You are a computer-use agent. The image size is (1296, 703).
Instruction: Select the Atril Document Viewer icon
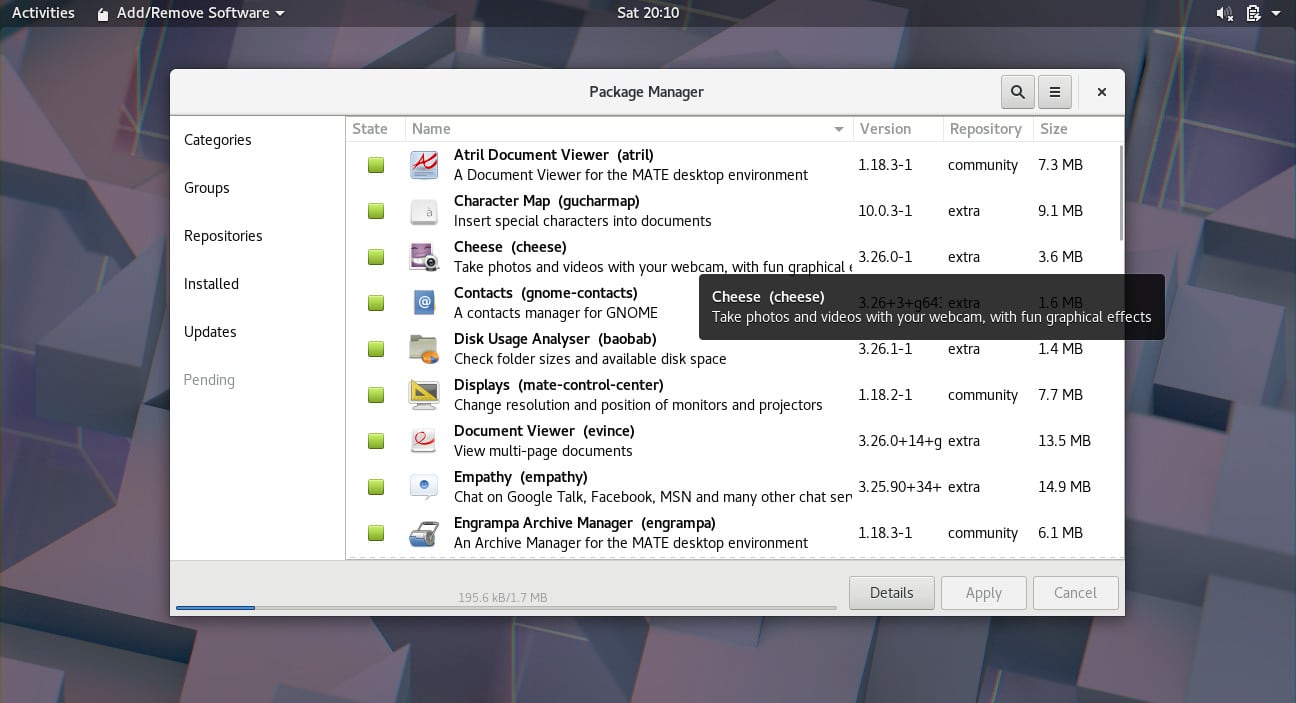[x=424, y=164]
